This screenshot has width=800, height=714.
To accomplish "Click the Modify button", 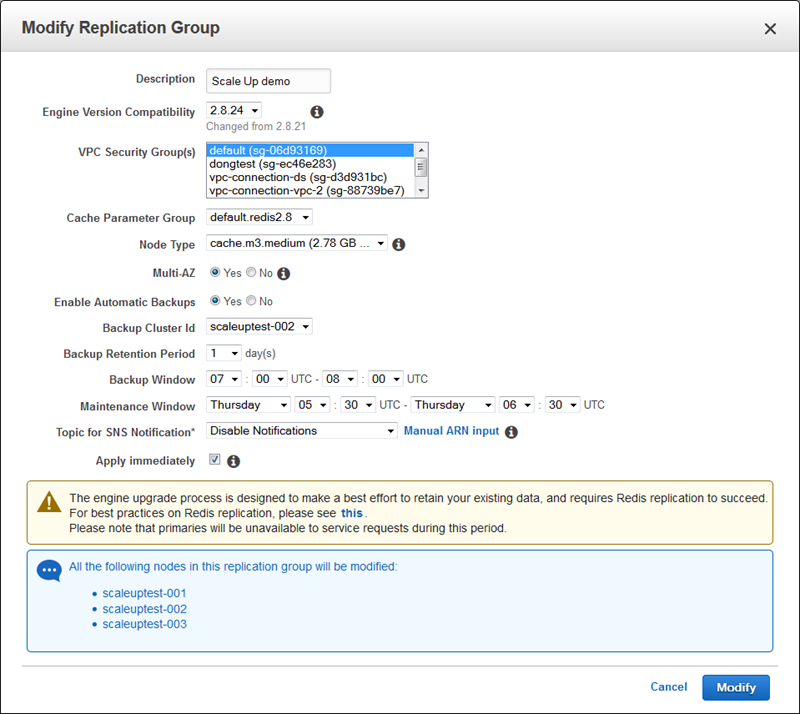I will pos(736,688).
